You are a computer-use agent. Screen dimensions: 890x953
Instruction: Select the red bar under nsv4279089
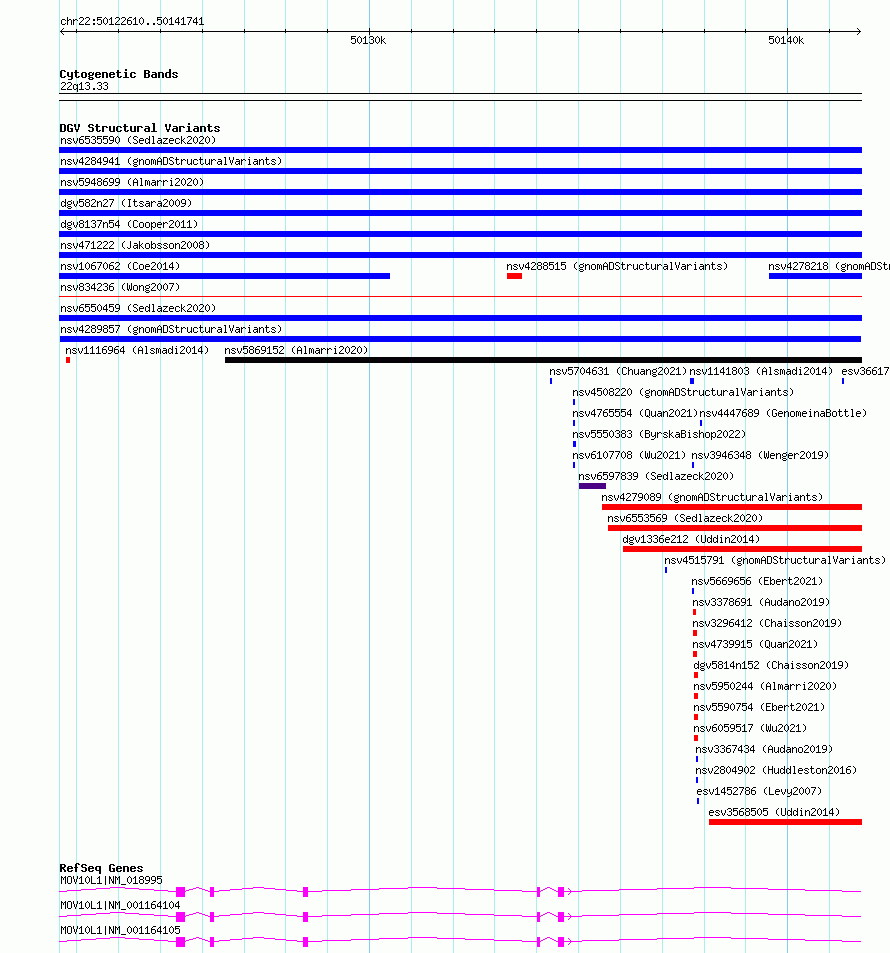pyautogui.click(x=731, y=507)
